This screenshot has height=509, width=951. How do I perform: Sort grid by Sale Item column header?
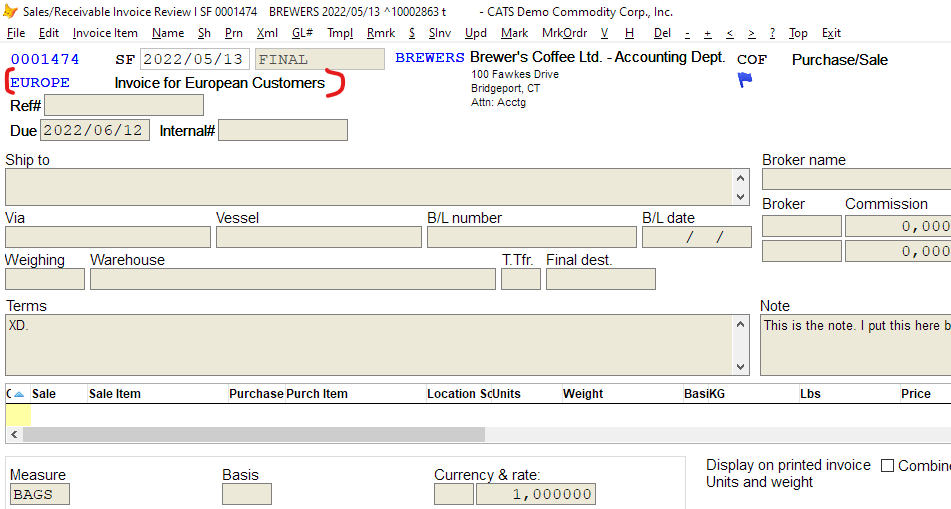point(115,394)
